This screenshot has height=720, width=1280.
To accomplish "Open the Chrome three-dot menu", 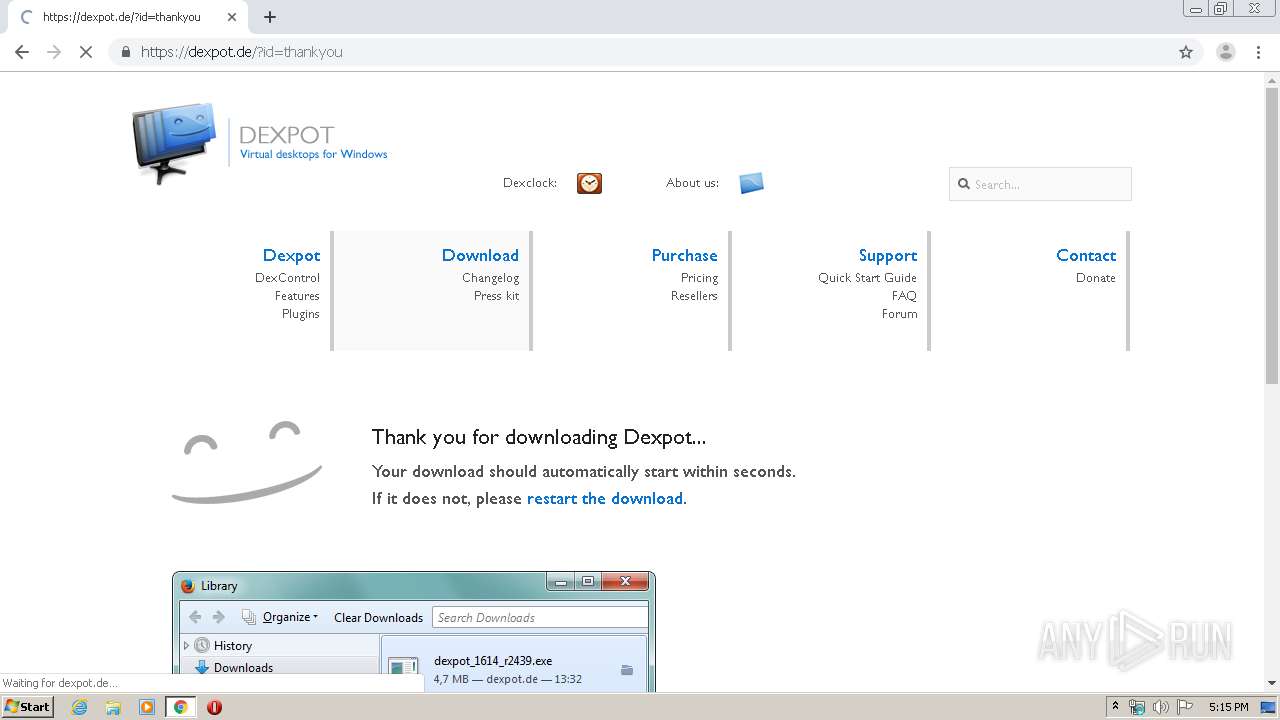I will (1259, 52).
